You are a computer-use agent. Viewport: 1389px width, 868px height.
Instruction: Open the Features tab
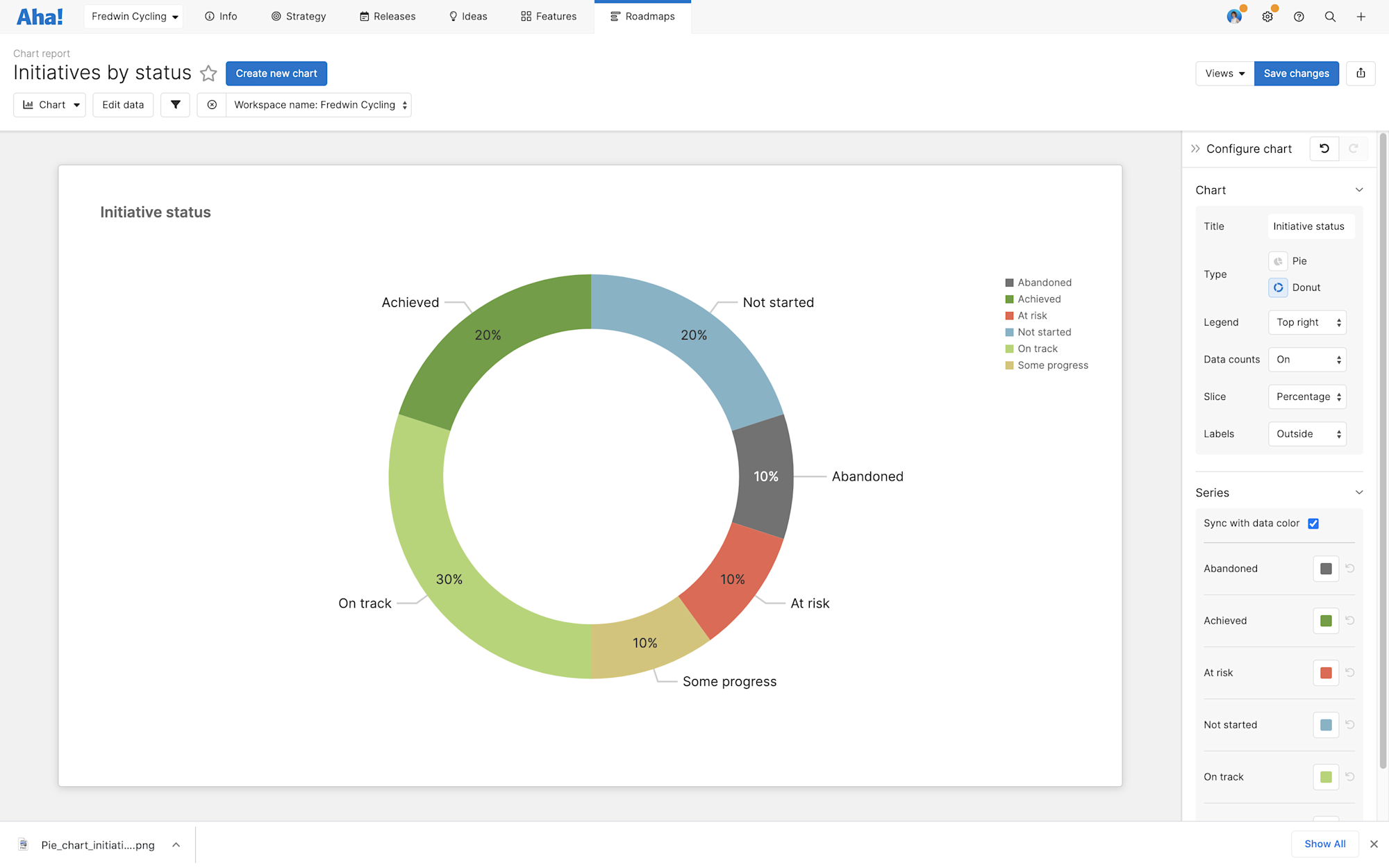coord(549,17)
